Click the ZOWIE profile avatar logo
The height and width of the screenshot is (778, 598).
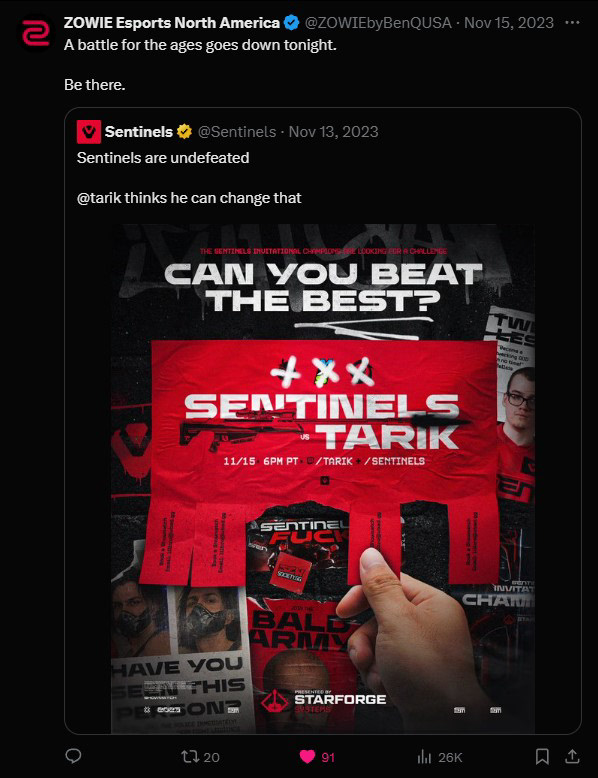(36, 34)
